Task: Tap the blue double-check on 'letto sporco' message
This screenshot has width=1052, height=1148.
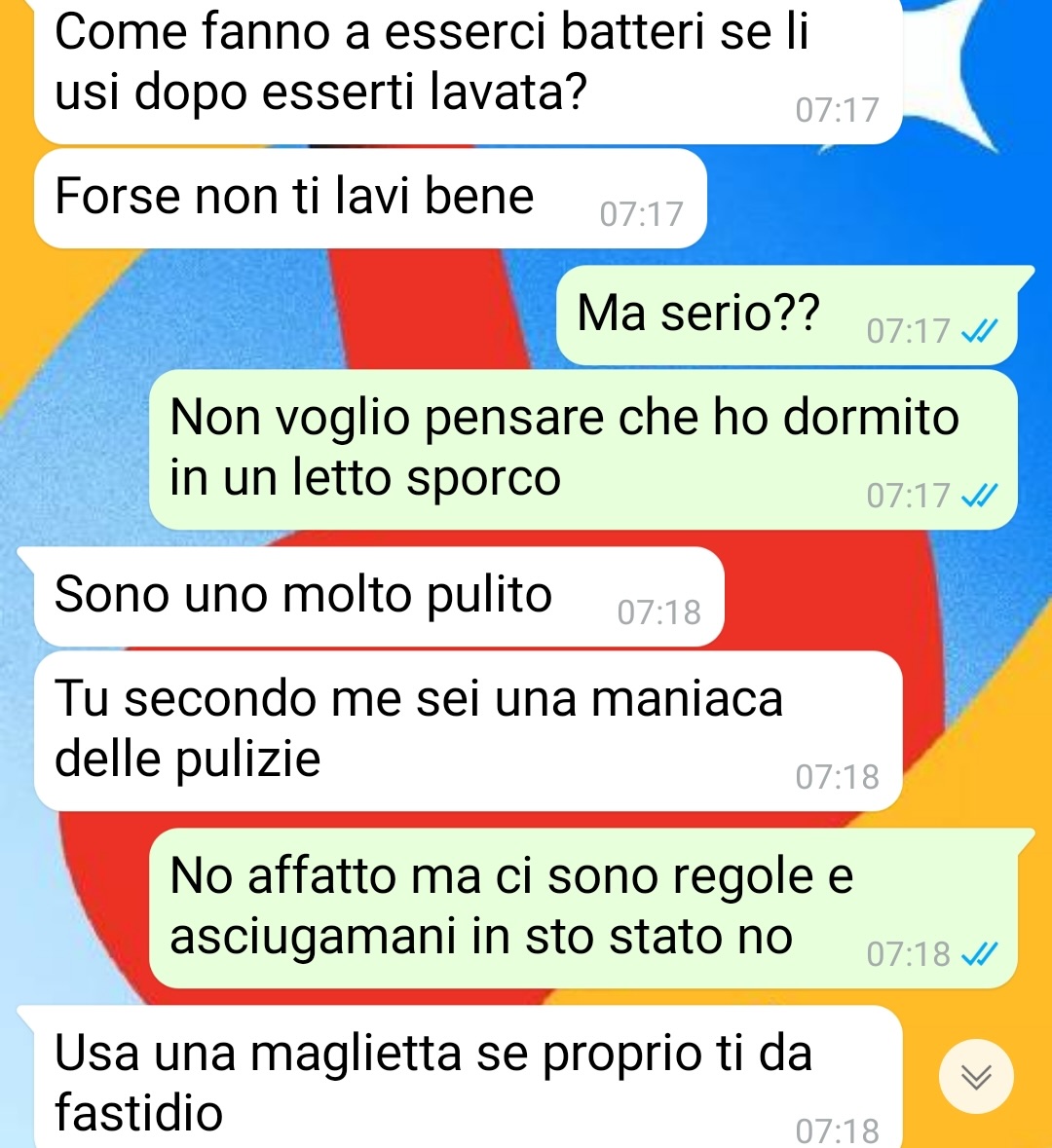Action: click(x=980, y=497)
